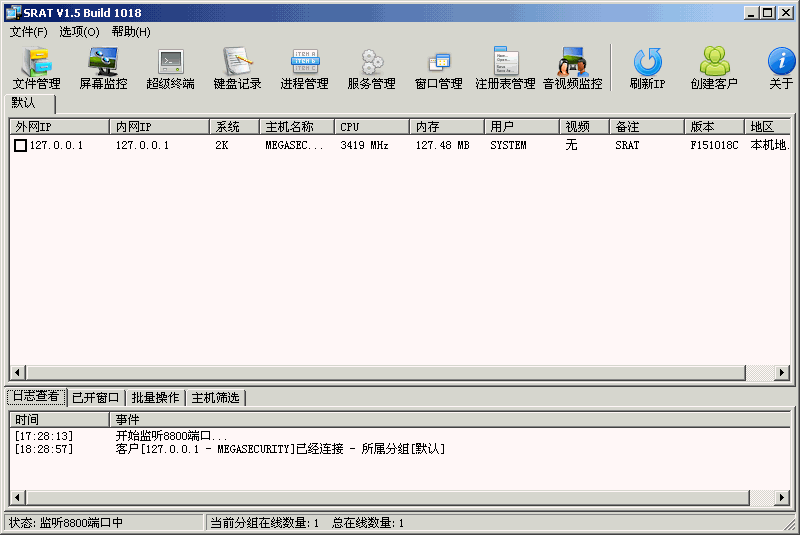Switch to the 批量操作 tab

(155, 397)
